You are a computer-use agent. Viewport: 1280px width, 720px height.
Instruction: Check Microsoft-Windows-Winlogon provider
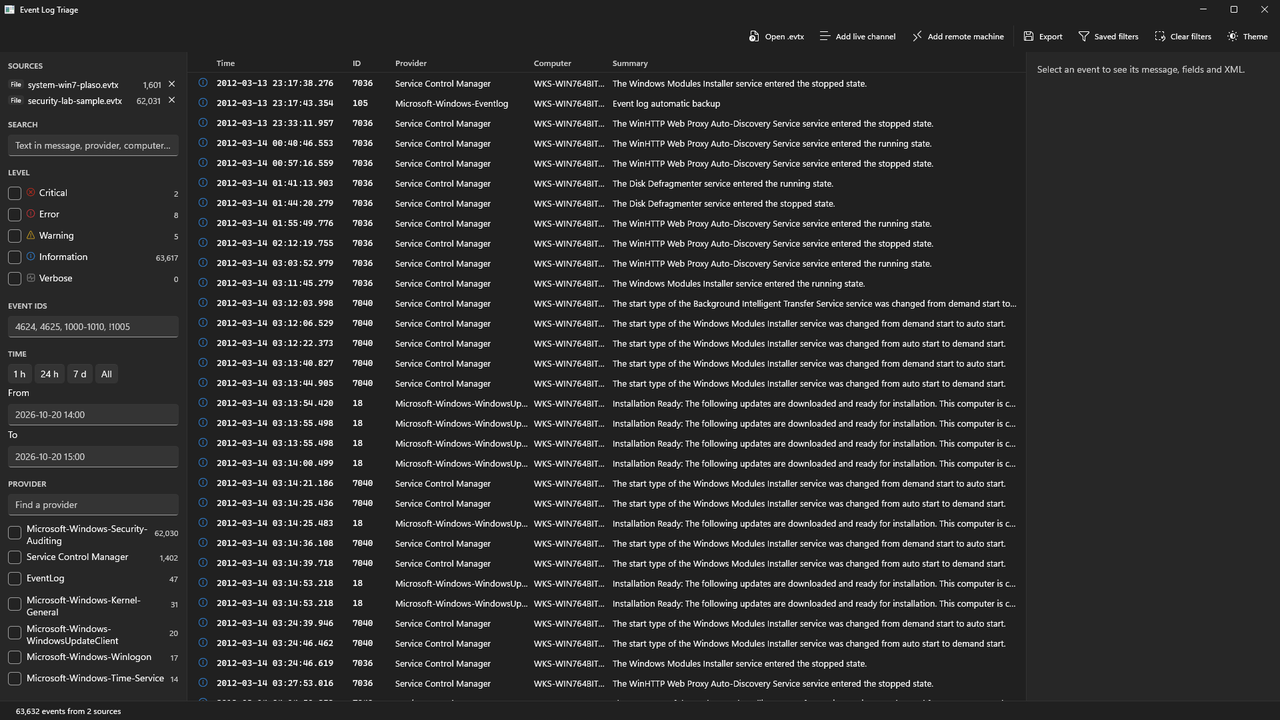[x=15, y=657]
